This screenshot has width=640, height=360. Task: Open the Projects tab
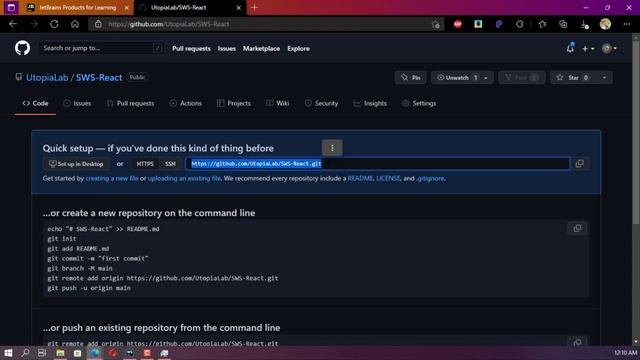click(x=234, y=103)
